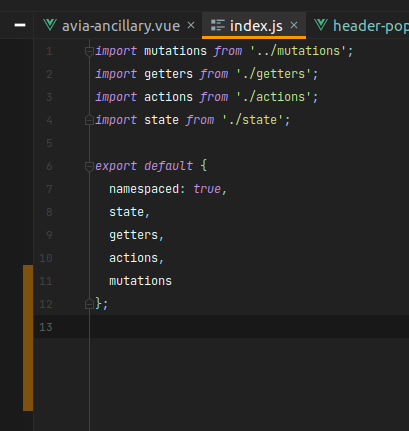Click the 'export' keyword on line 6
409x431 pixels.
pos(116,166)
